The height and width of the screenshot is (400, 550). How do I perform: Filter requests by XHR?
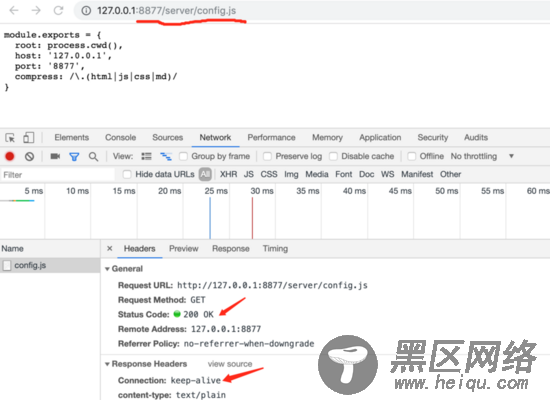tap(228, 174)
